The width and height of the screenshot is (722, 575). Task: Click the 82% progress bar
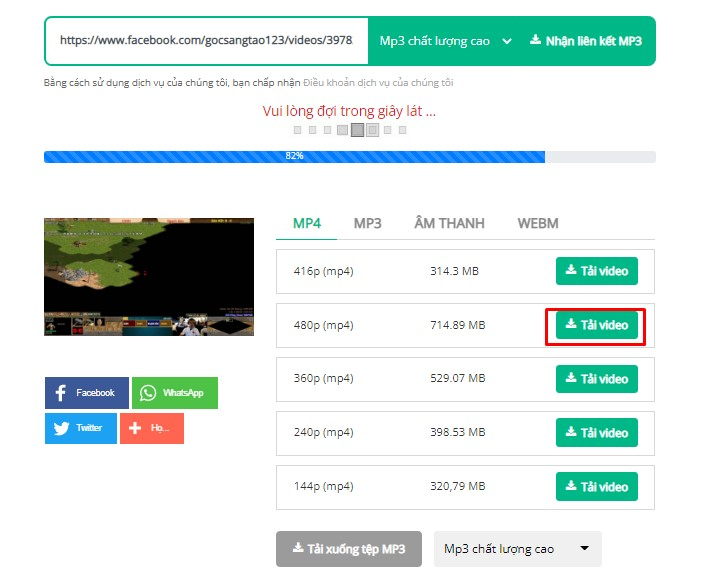tap(349, 157)
